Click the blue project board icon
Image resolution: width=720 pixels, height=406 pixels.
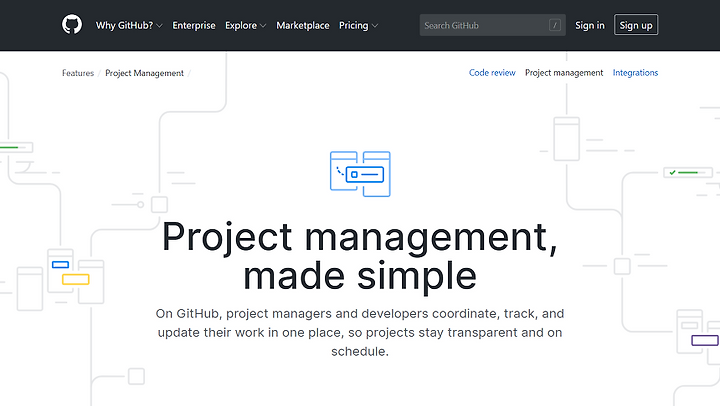360,174
